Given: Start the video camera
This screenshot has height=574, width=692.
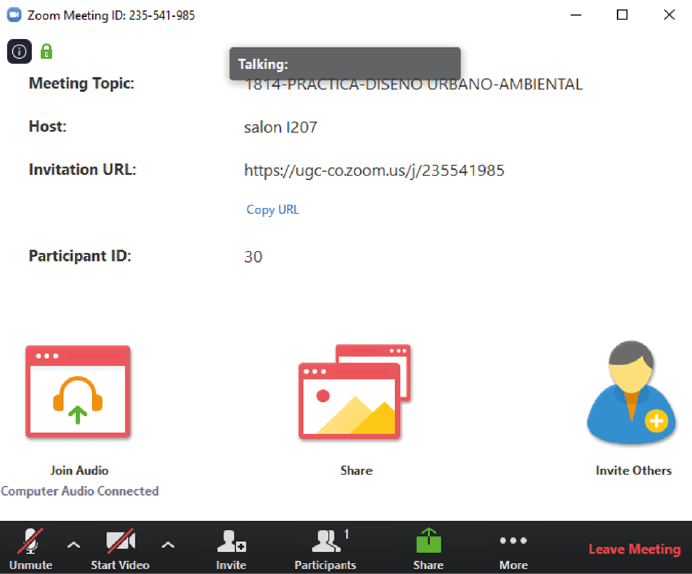Looking at the screenshot, I should [x=120, y=548].
